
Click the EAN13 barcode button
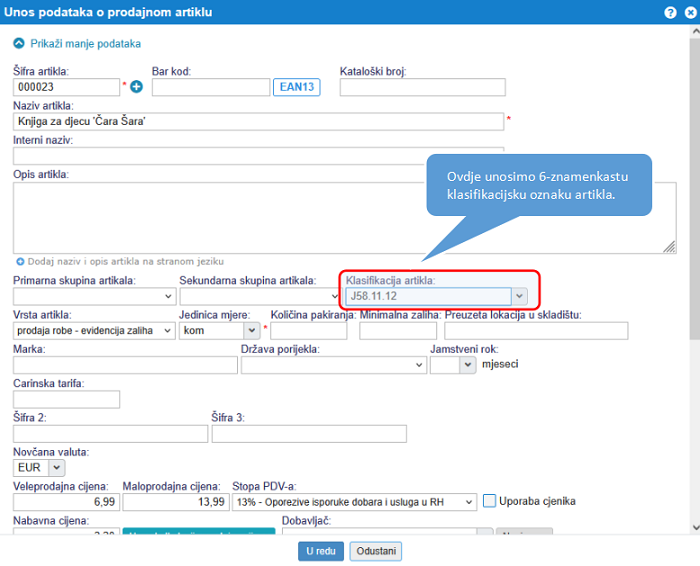(297, 87)
